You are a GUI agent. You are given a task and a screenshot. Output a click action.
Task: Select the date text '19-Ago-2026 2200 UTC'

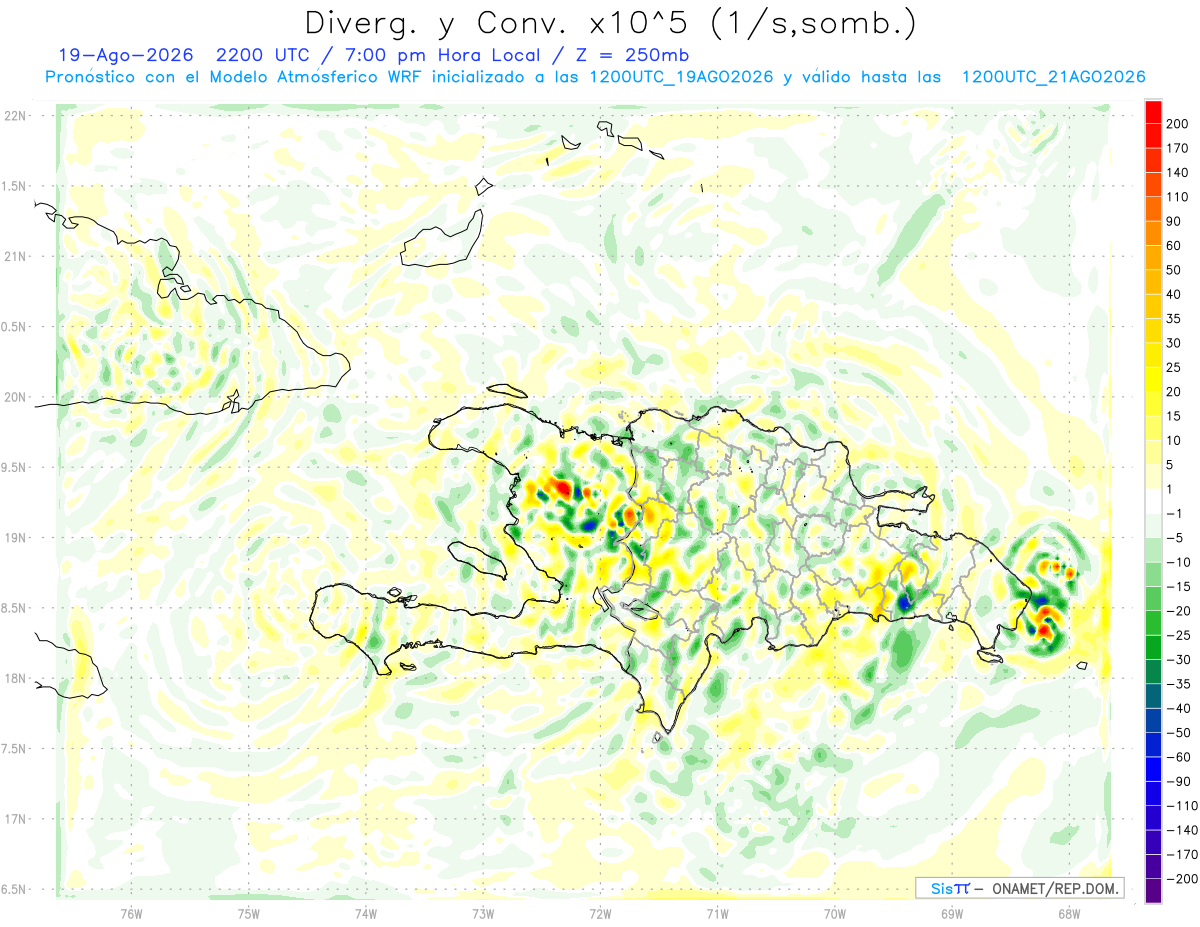coord(184,55)
